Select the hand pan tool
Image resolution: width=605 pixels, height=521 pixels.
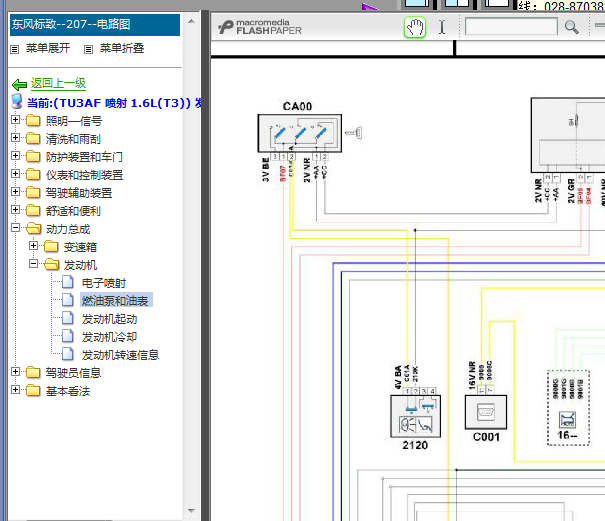[x=415, y=27]
